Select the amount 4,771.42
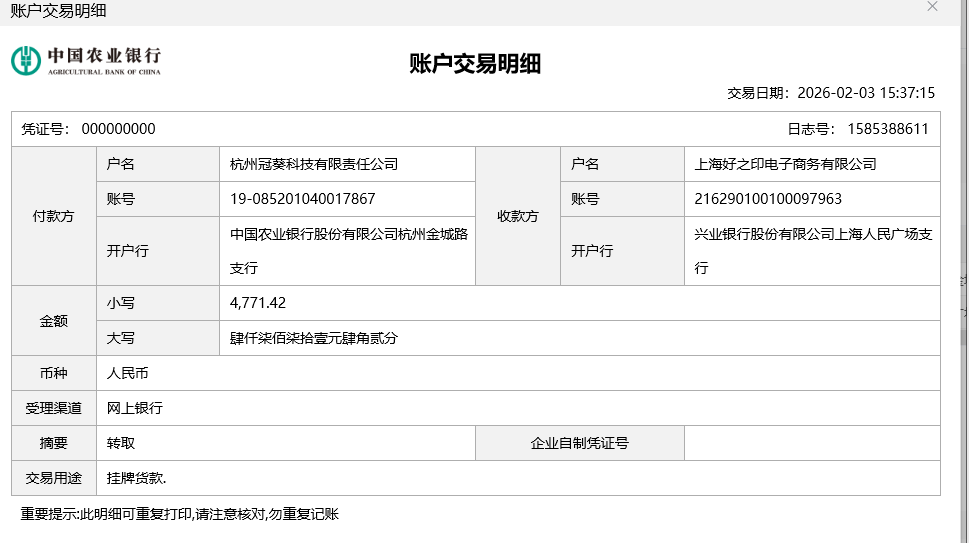 pos(258,303)
